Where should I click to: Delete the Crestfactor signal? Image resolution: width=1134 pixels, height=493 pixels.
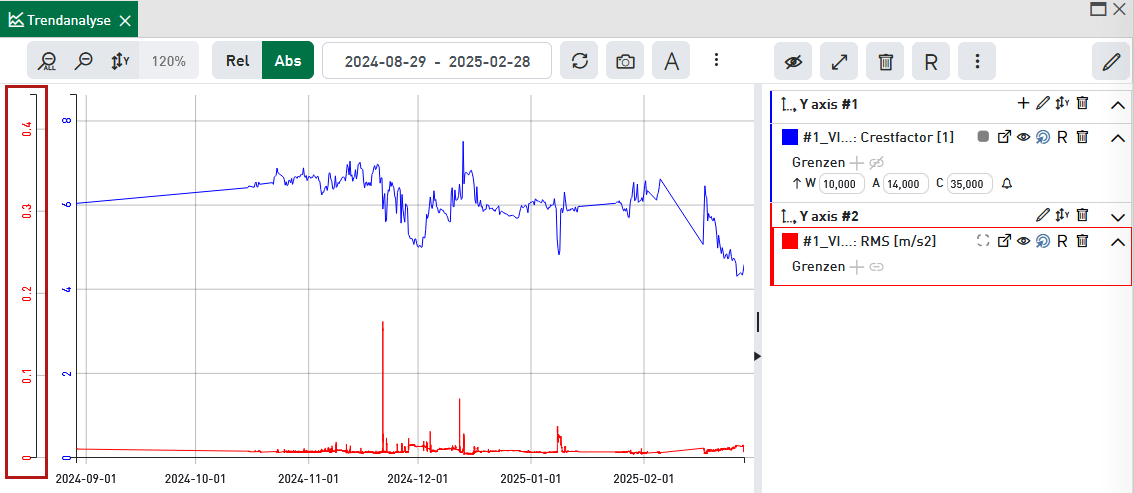click(x=1082, y=137)
